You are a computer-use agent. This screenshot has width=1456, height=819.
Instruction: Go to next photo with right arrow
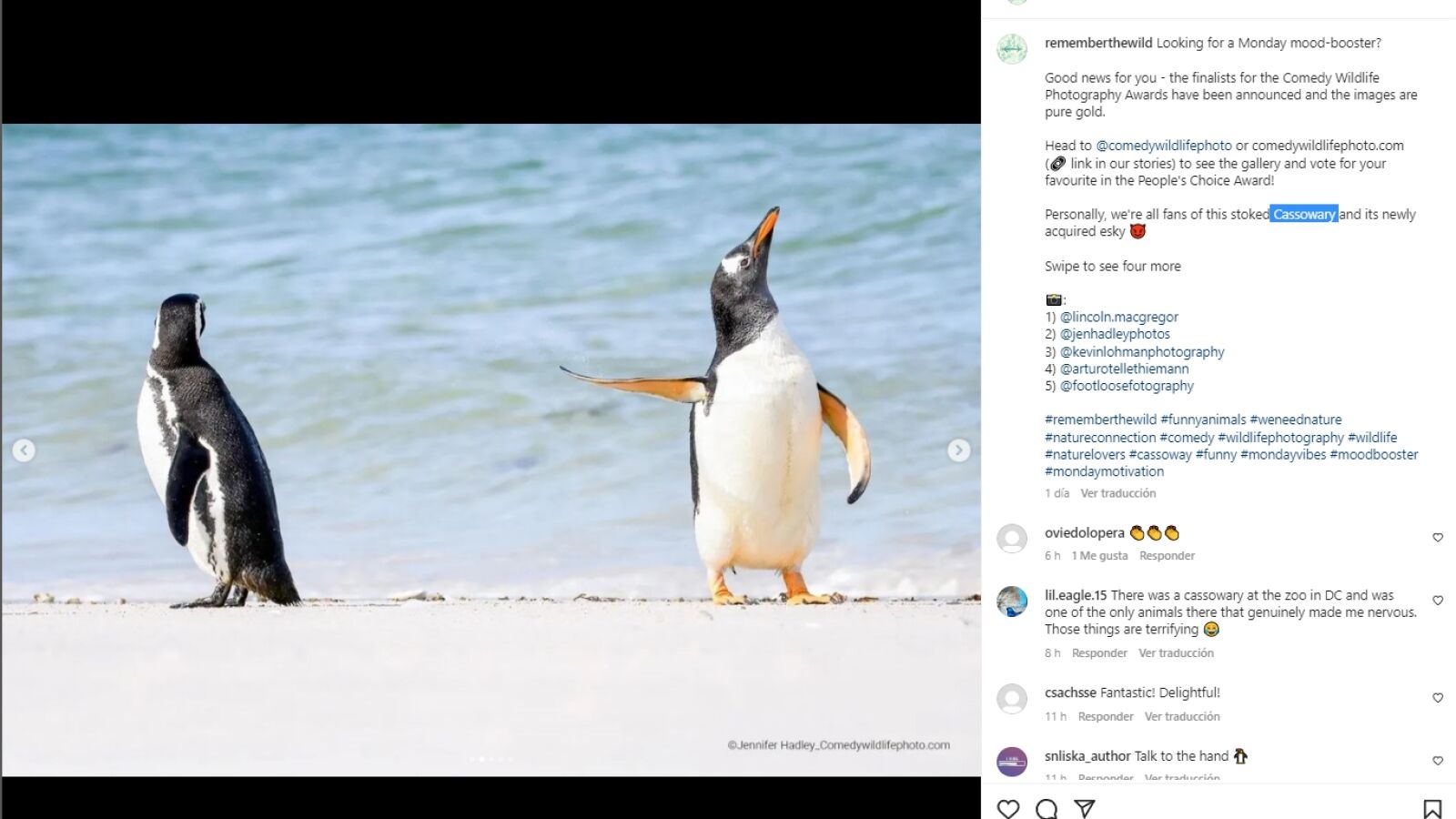coord(958,450)
